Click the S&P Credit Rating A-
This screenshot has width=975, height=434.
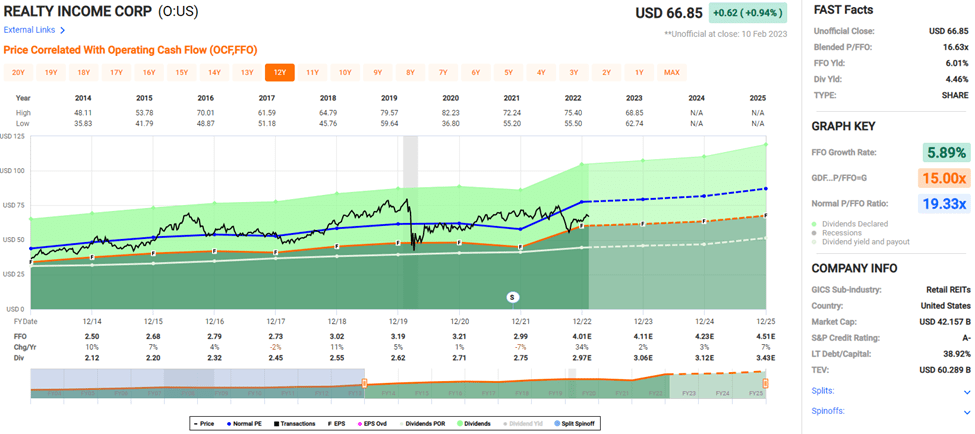(964, 339)
